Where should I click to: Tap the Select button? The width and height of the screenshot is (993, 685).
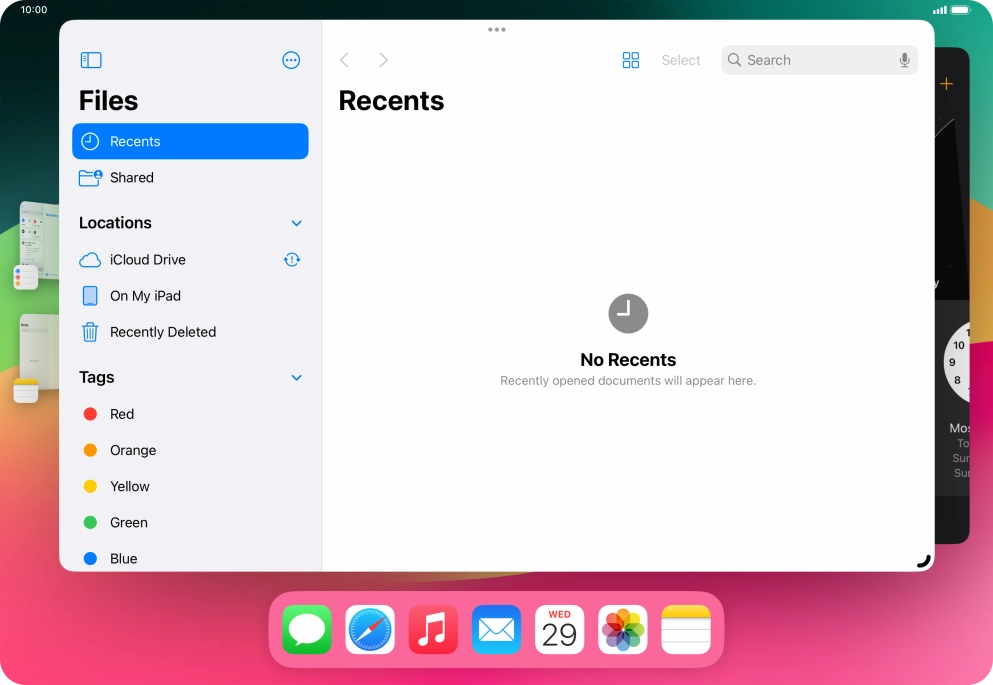(x=681, y=60)
